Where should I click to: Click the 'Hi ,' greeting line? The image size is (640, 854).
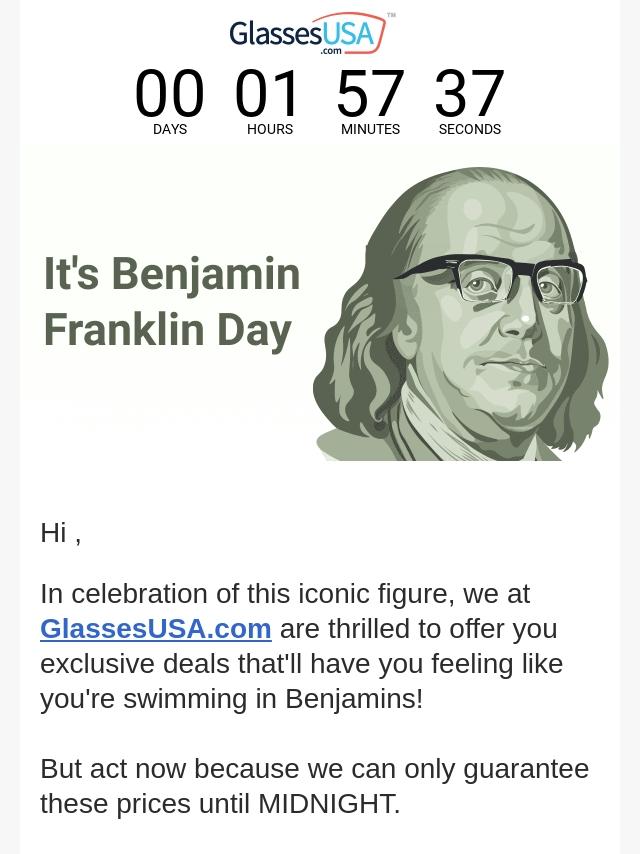pyautogui.click(x=61, y=533)
